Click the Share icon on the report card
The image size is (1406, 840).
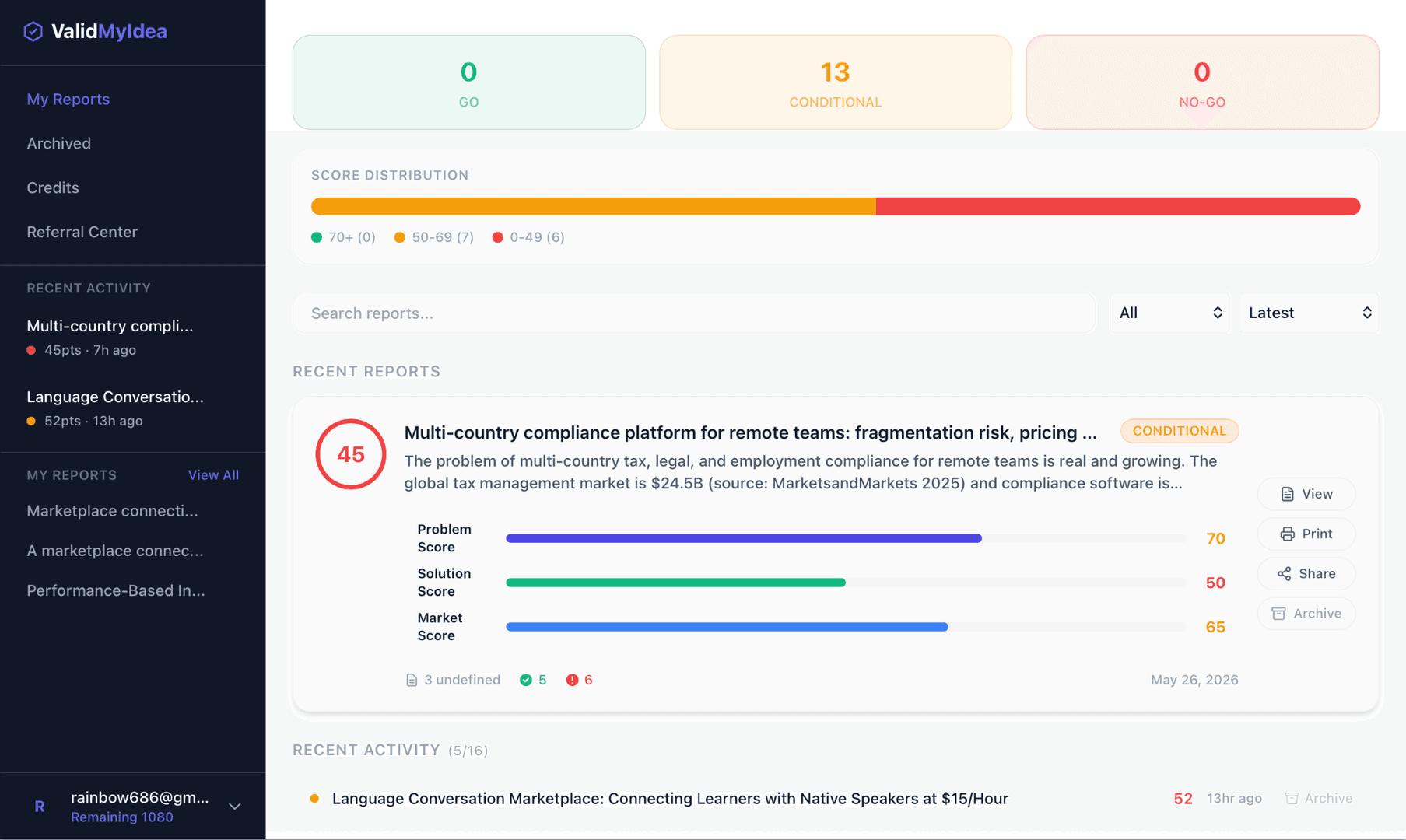coord(1284,573)
